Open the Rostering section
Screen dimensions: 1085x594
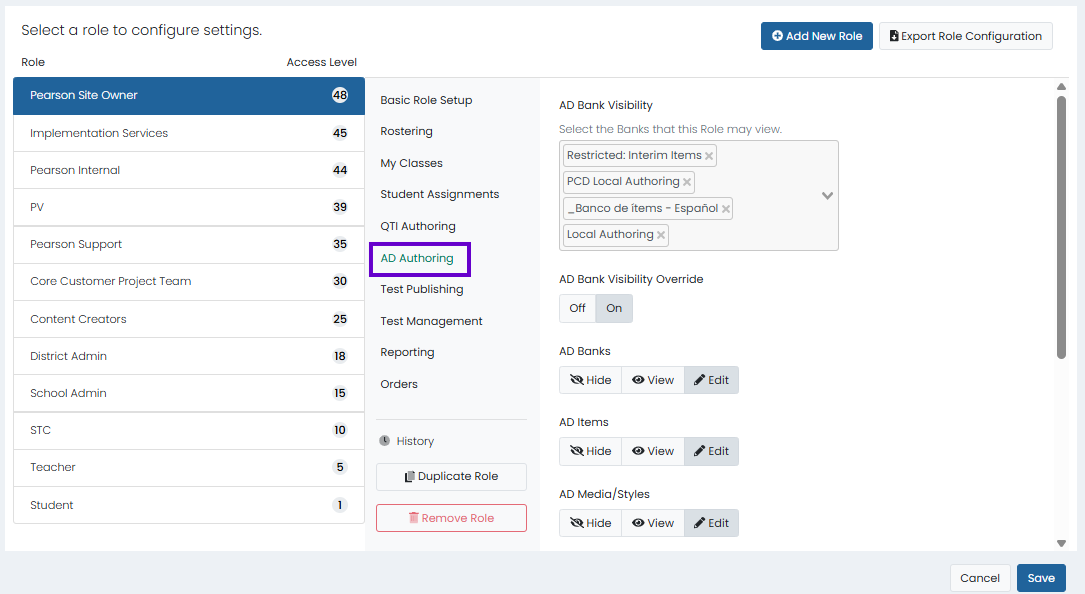coord(406,132)
